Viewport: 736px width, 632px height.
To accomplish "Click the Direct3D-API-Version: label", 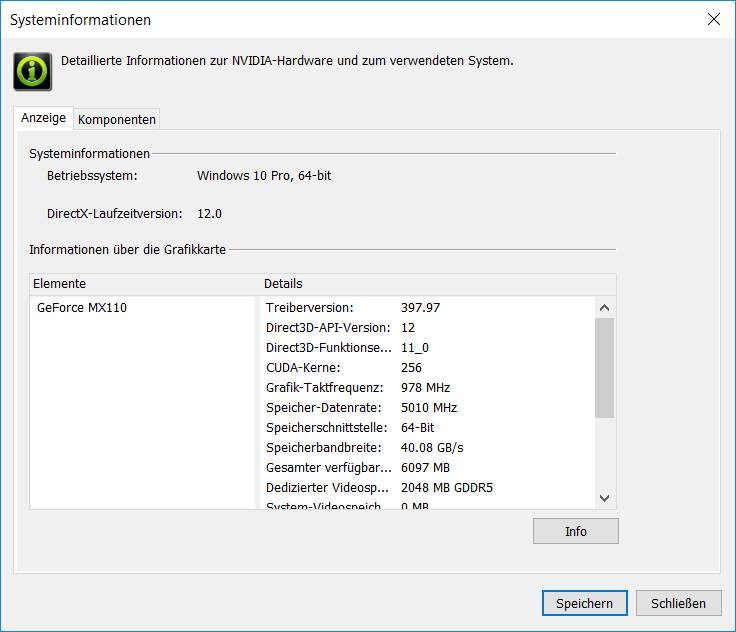I will (x=328, y=328).
